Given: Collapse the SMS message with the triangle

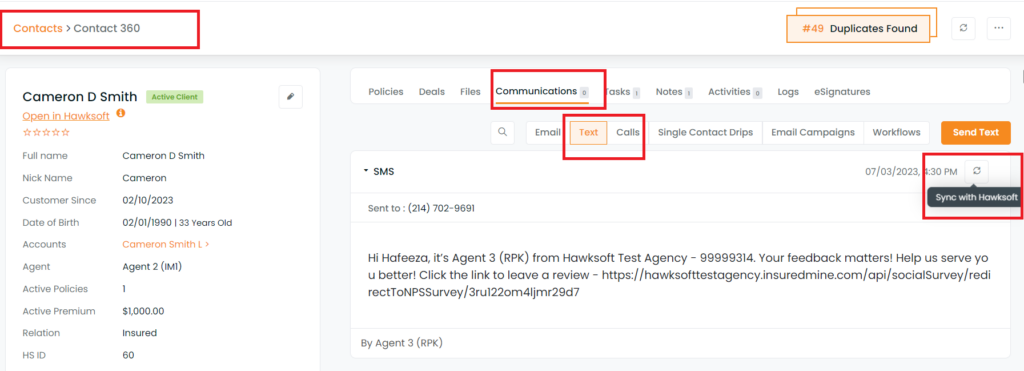Looking at the screenshot, I should pyautogui.click(x=366, y=171).
